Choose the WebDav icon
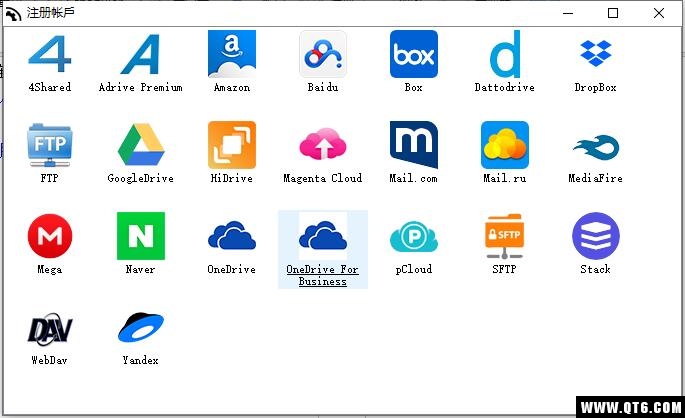 (x=50, y=328)
